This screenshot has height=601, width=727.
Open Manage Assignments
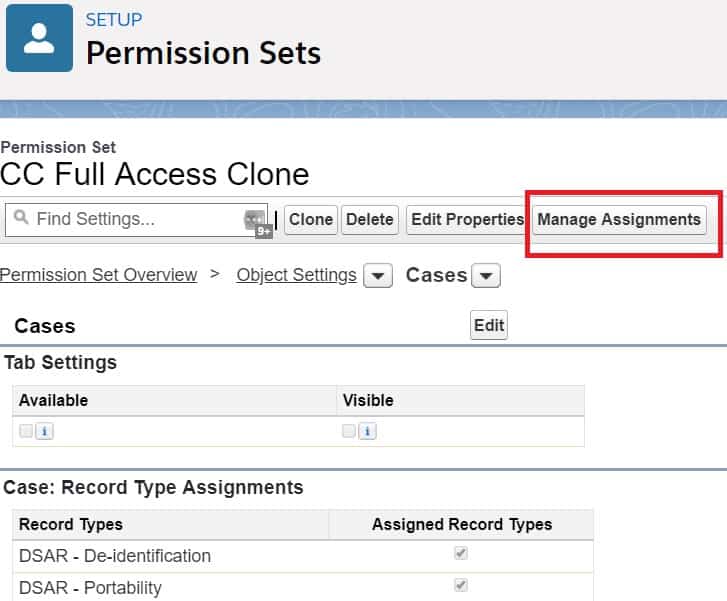(x=619, y=219)
